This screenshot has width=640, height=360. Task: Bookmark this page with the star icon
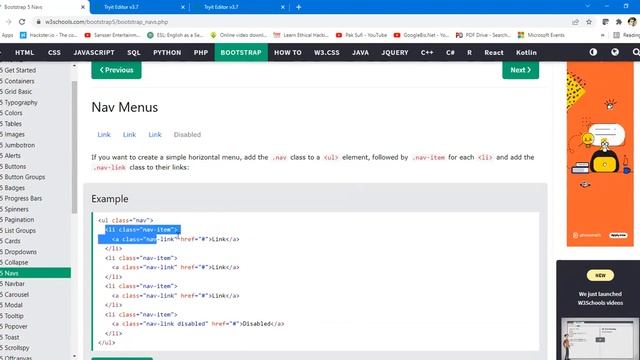point(589,22)
